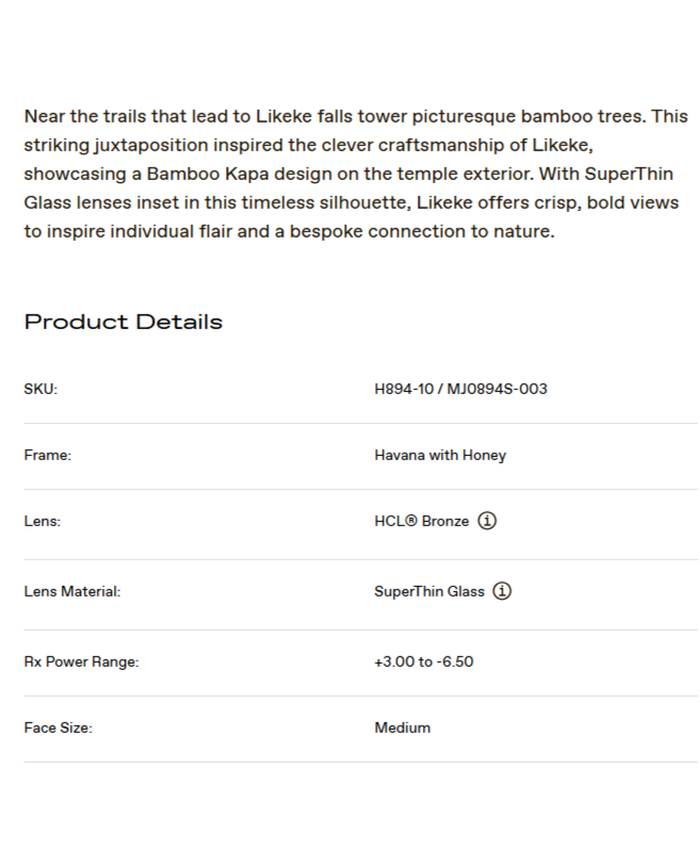
Task: Click the Face Size: row label
Action: point(58,727)
